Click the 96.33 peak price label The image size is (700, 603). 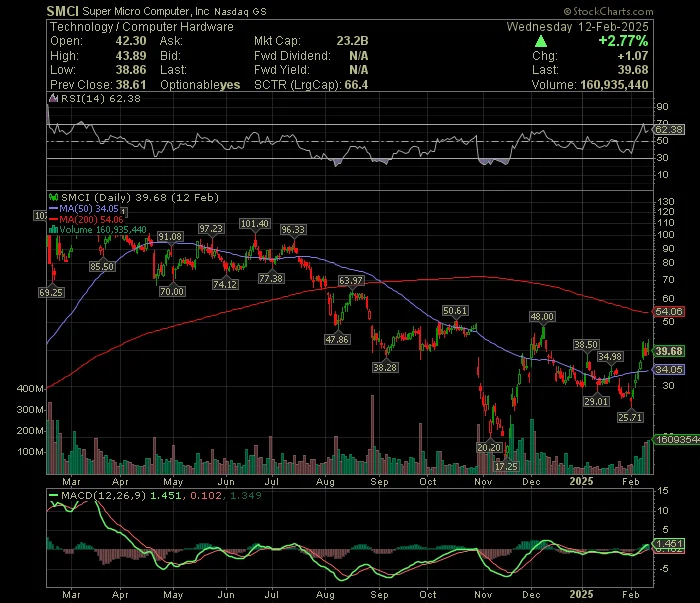click(x=293, y=229)
